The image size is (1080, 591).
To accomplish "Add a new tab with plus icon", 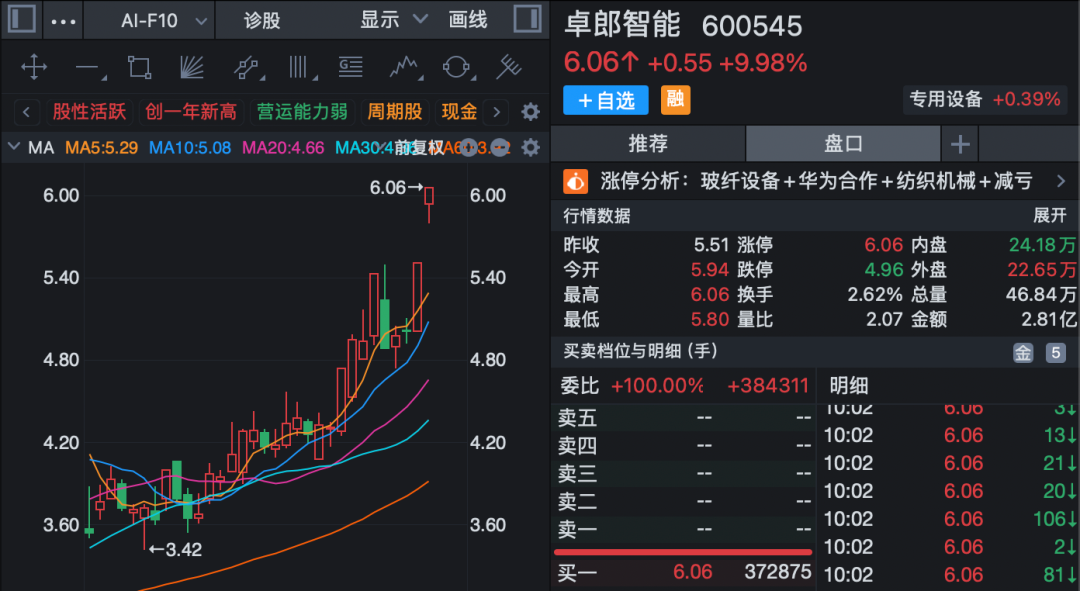I will pyautogui.click(x=960, y=144).
